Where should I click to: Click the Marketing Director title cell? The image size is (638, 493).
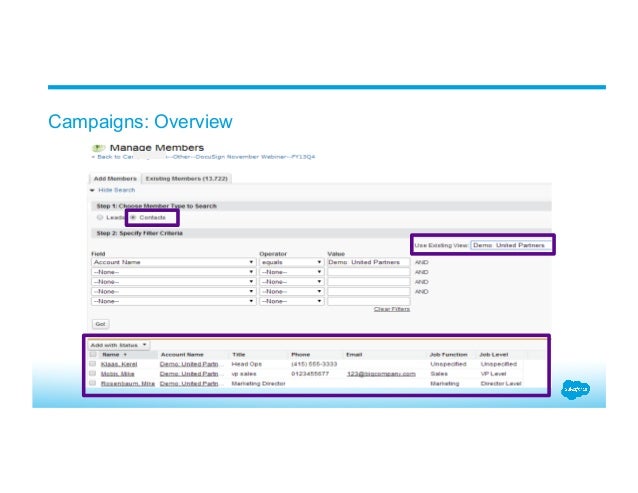click(258, 383)
